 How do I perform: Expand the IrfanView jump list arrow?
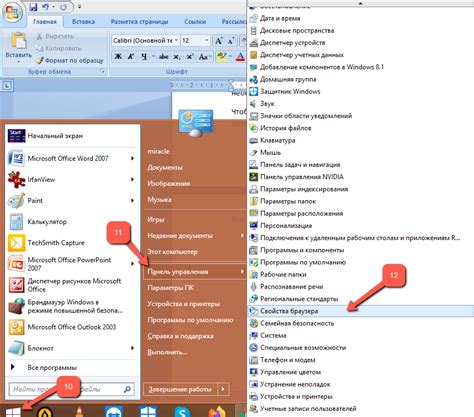click(x=132, y=179)
